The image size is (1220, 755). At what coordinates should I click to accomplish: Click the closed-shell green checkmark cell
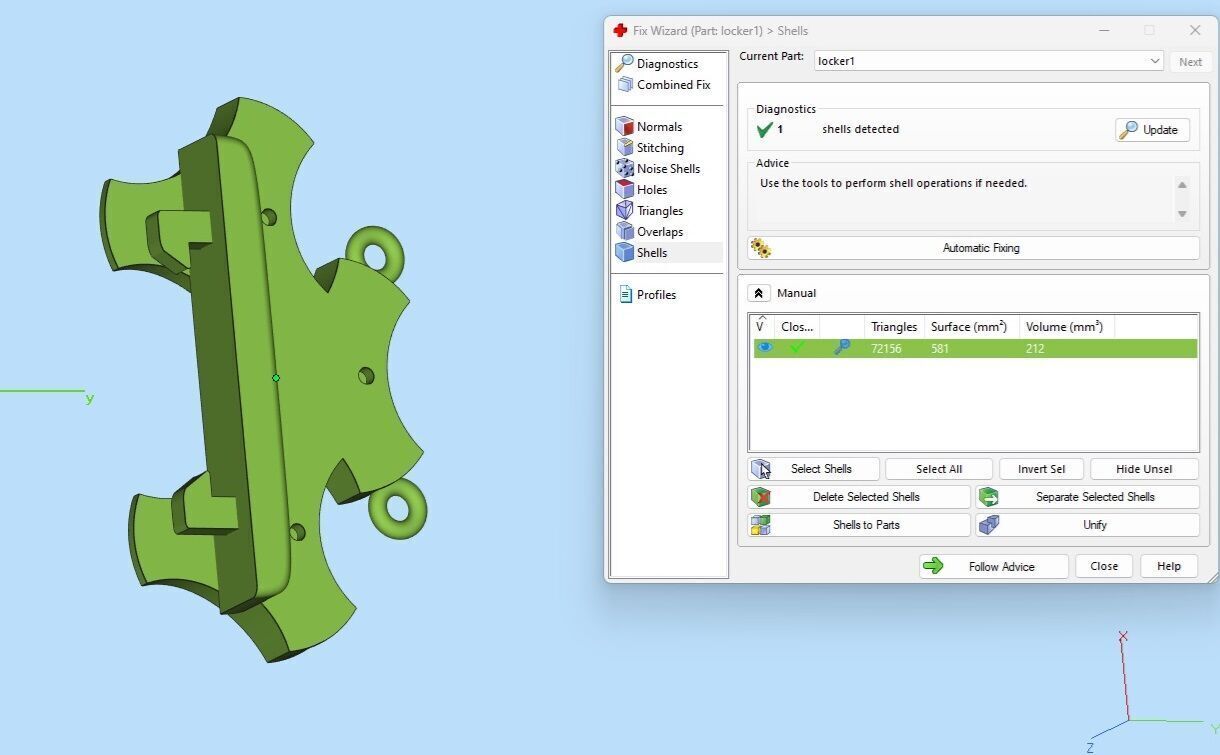797,348
